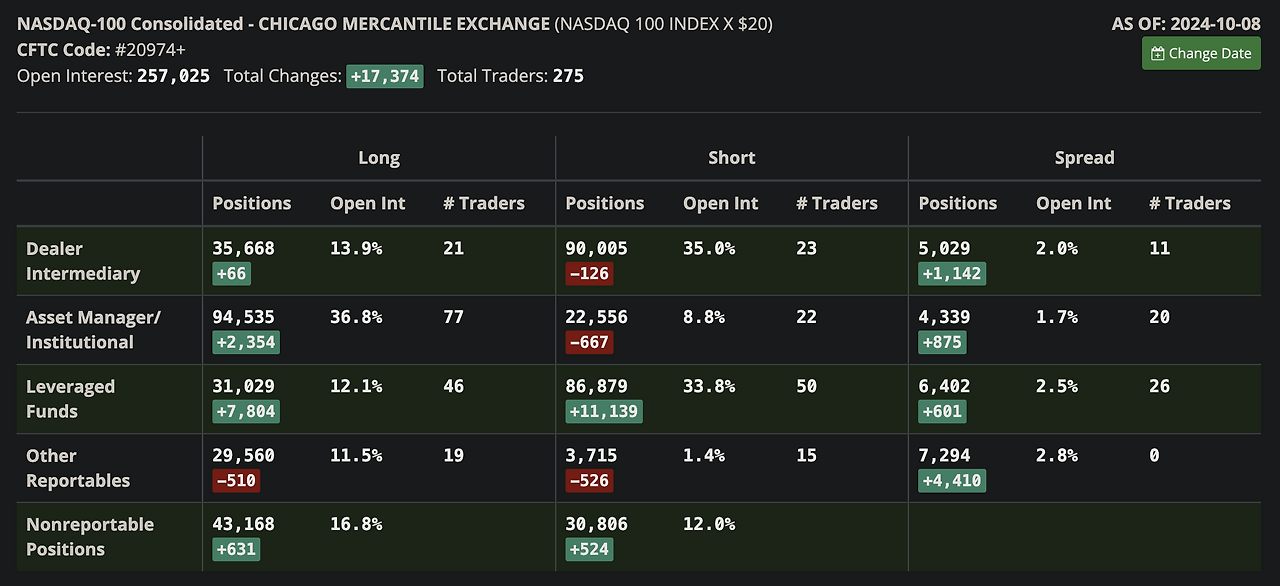Viewport: 1280px width, 586px height.
Task: Click Asset Manager short positions 22,556
Action: [596, 317]
